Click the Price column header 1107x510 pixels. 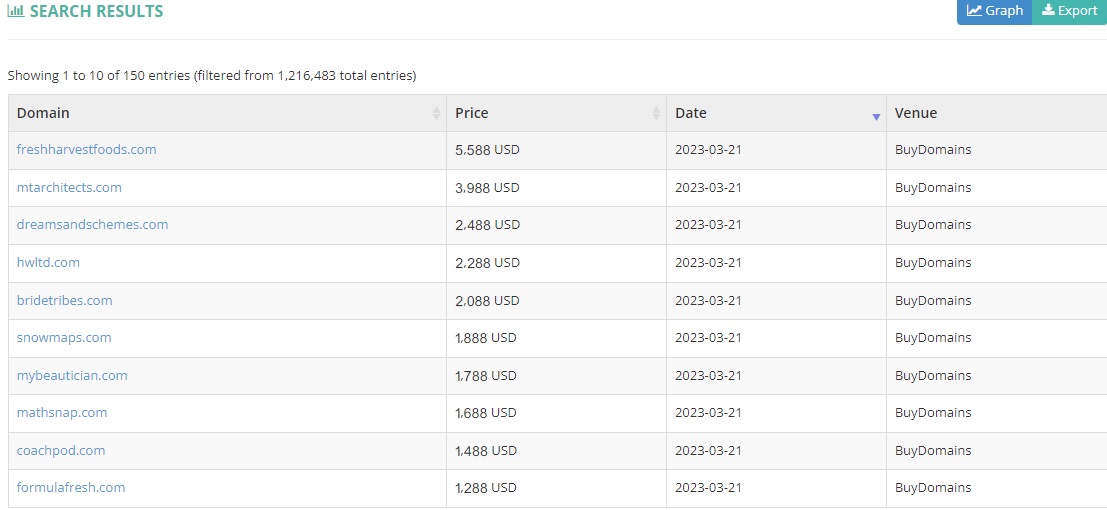[x=556, y=113]
